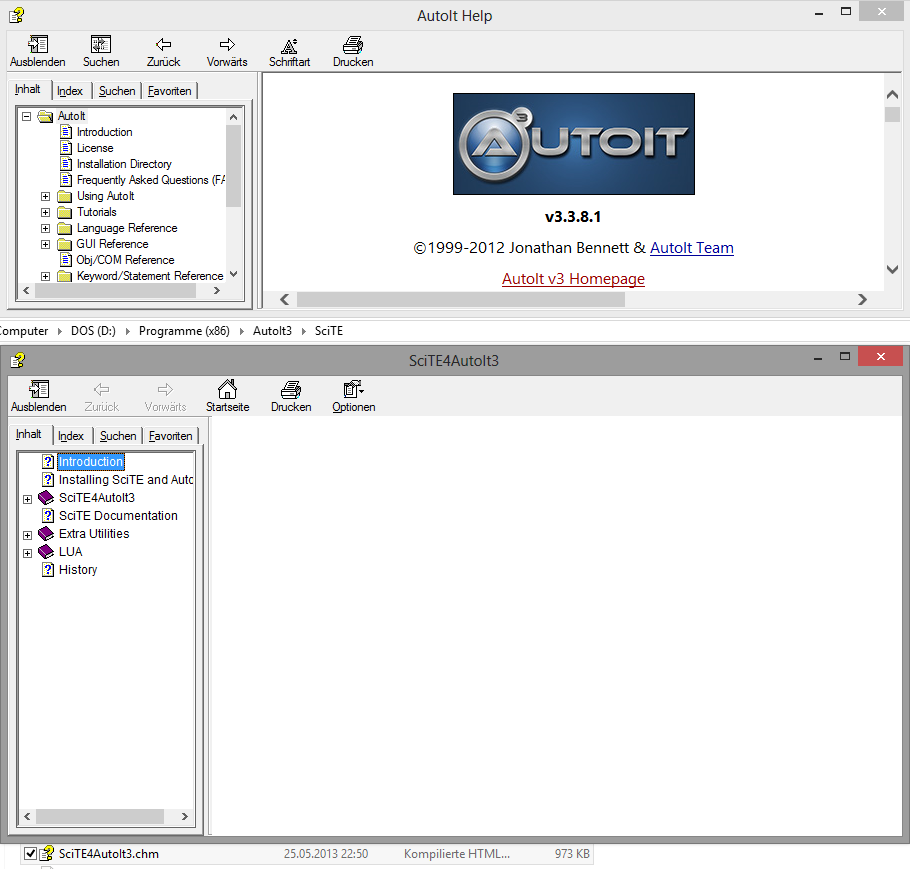The image size is (910, 869).
Task: Click horizontal scrollbar under AutoIt Help content
Action: pos(460,300)
